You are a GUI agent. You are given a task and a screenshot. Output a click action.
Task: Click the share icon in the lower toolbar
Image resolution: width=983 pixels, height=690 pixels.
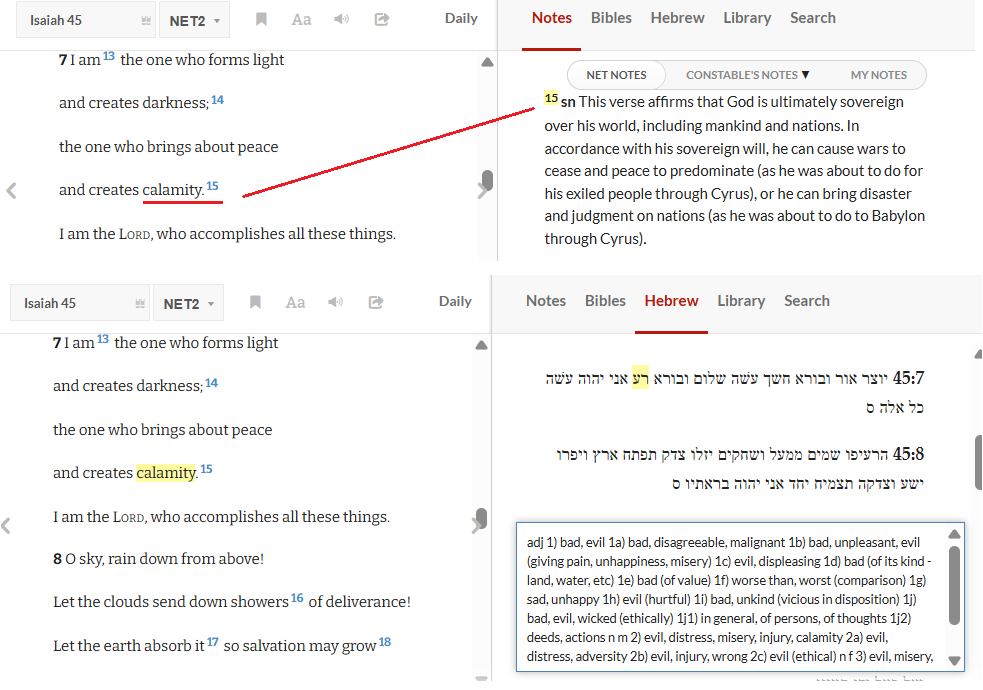[x=376, y=303]
